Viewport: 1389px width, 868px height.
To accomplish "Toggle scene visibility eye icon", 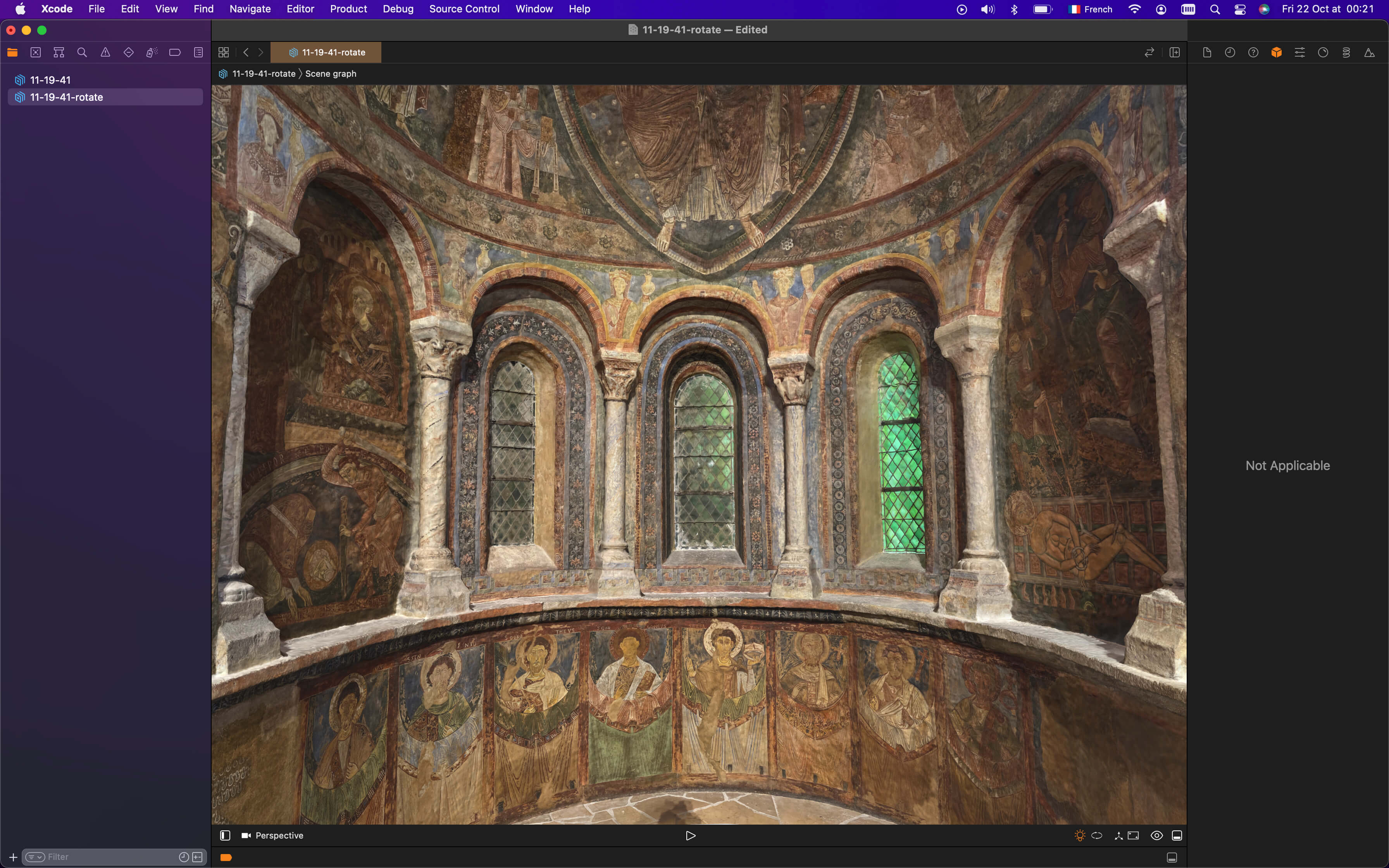I will 1156,836.
